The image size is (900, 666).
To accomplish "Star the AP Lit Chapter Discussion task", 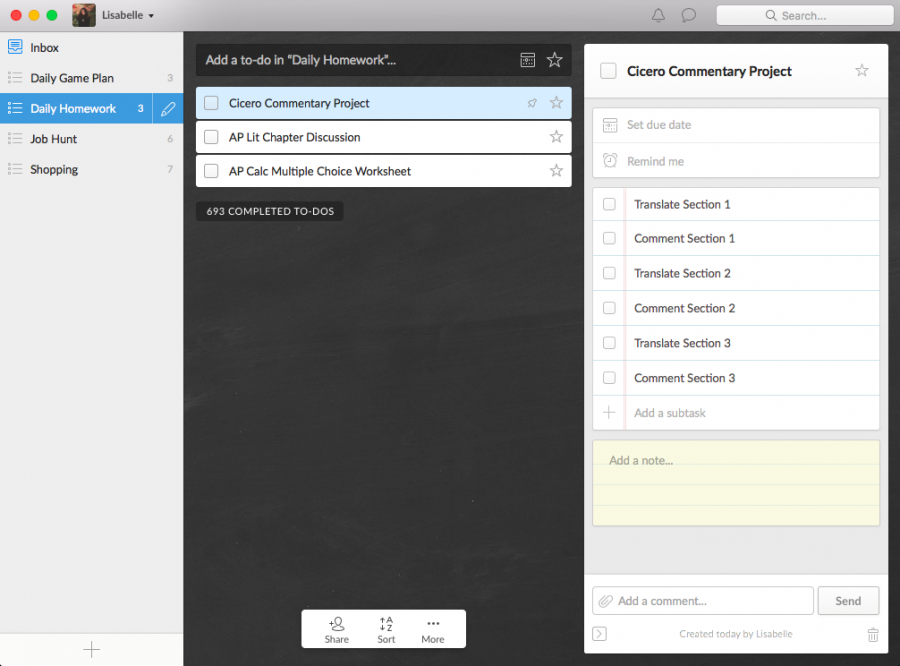I will 556,137.
